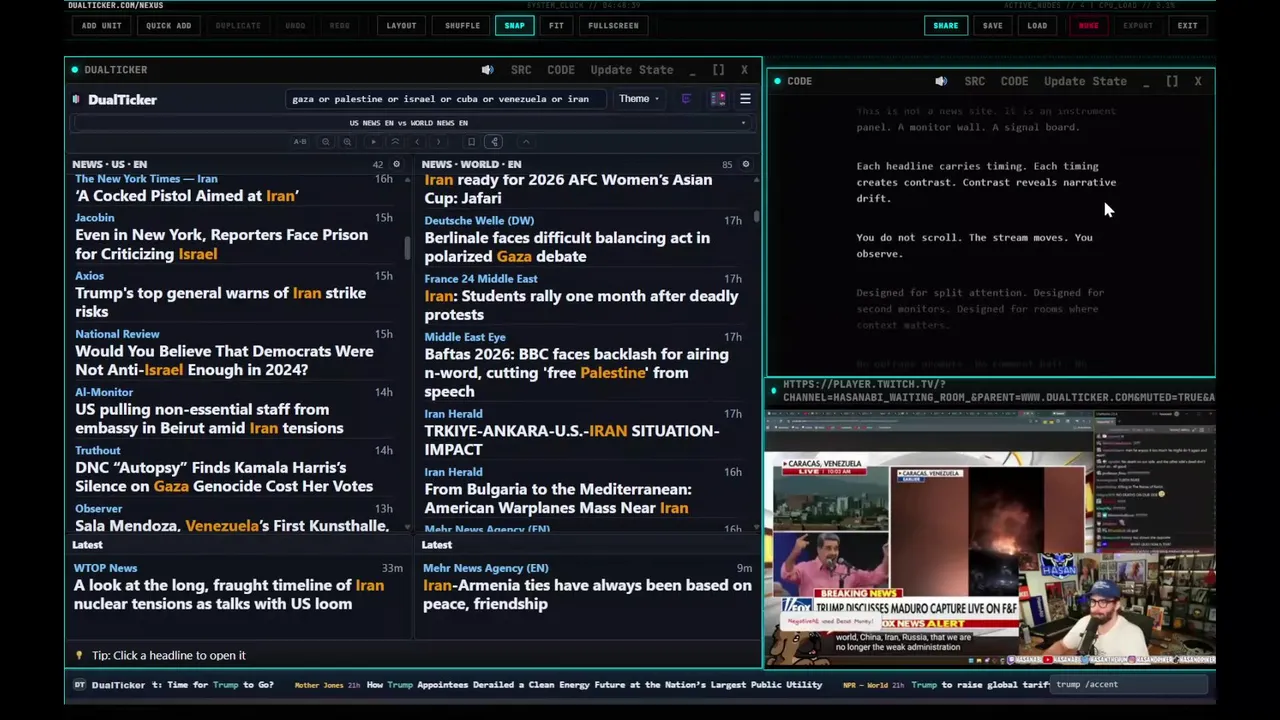Click the double-chevron collapse icon
1280x720 pixels.
pos(395,142)
